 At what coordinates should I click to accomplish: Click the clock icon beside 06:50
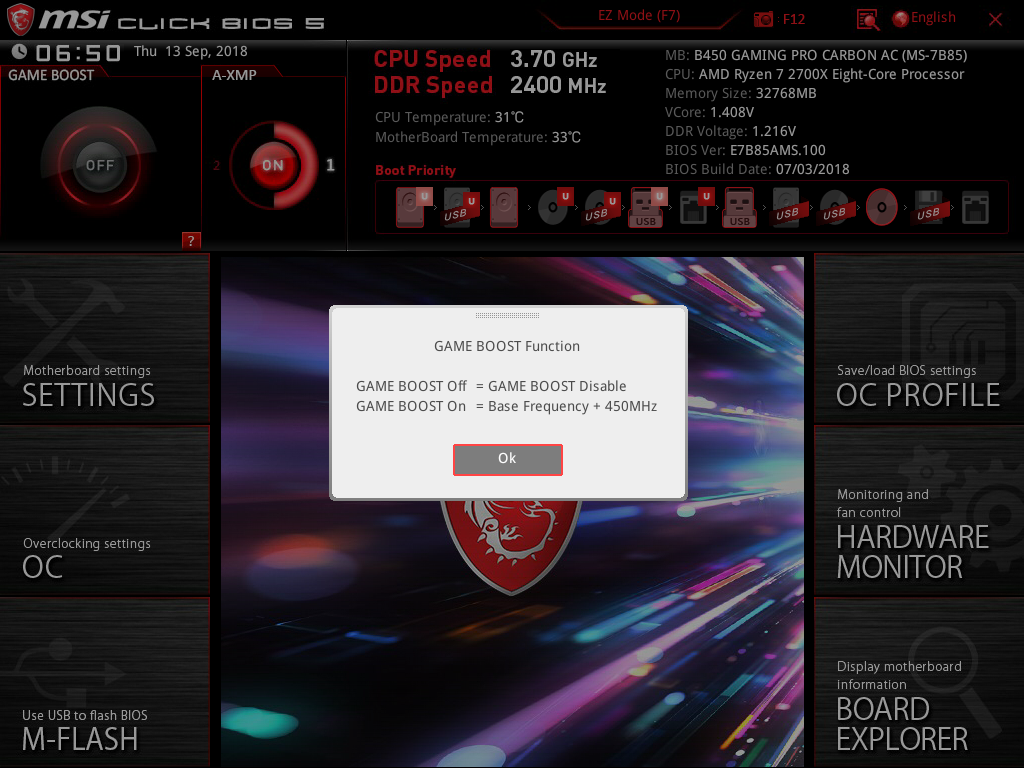19,52
